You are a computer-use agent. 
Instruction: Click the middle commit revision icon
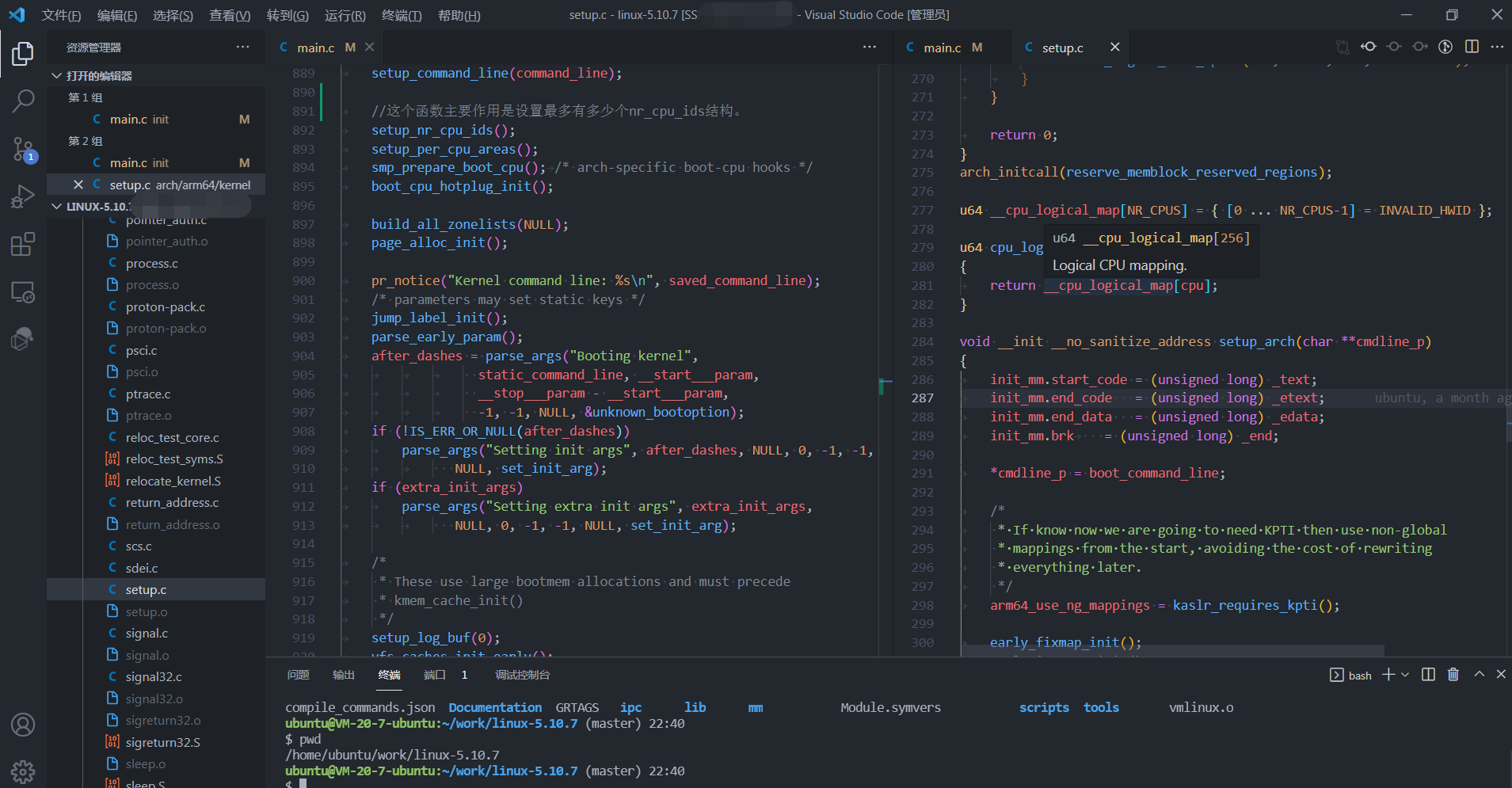point(1394,47)
